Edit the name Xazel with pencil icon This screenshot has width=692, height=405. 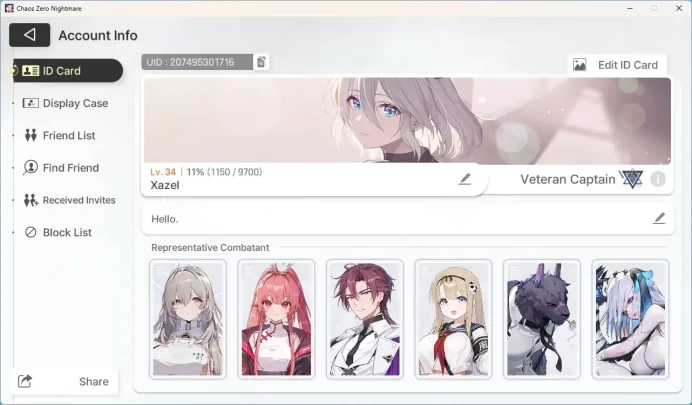464,179
